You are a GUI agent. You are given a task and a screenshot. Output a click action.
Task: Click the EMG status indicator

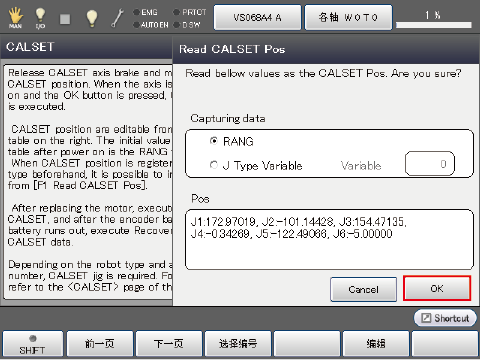[145, 12]
